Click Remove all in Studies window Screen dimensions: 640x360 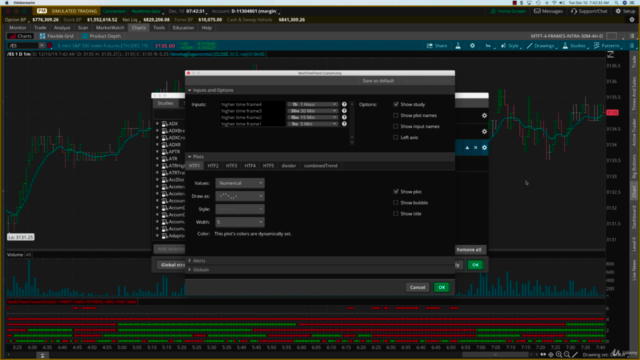click(469, 249)
